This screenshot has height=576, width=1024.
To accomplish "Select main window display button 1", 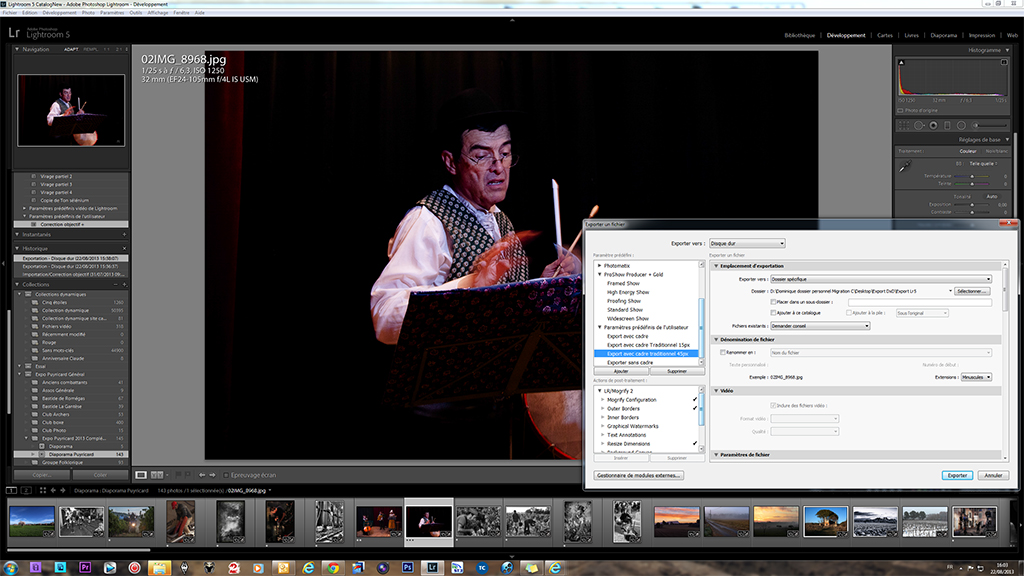I will click(11, 490).
